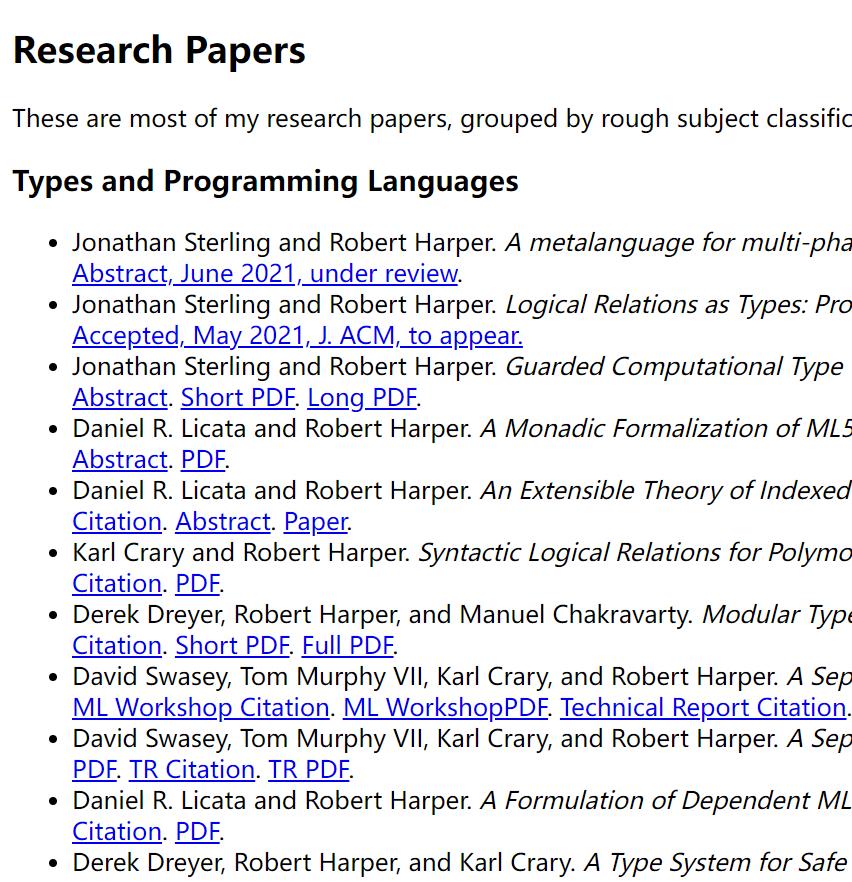Open the "Abstract, June 2021, under review" link

click(265, 274)
